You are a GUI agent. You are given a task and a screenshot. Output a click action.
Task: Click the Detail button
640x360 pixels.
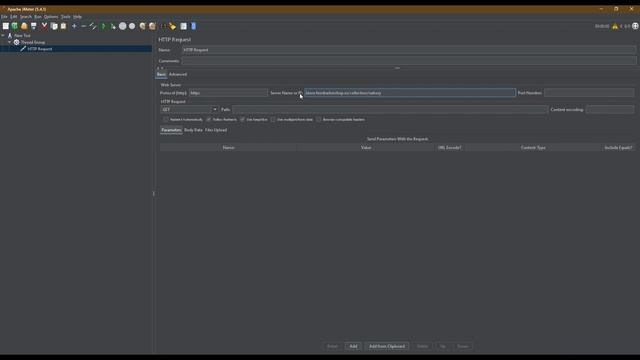click(332, 346)
